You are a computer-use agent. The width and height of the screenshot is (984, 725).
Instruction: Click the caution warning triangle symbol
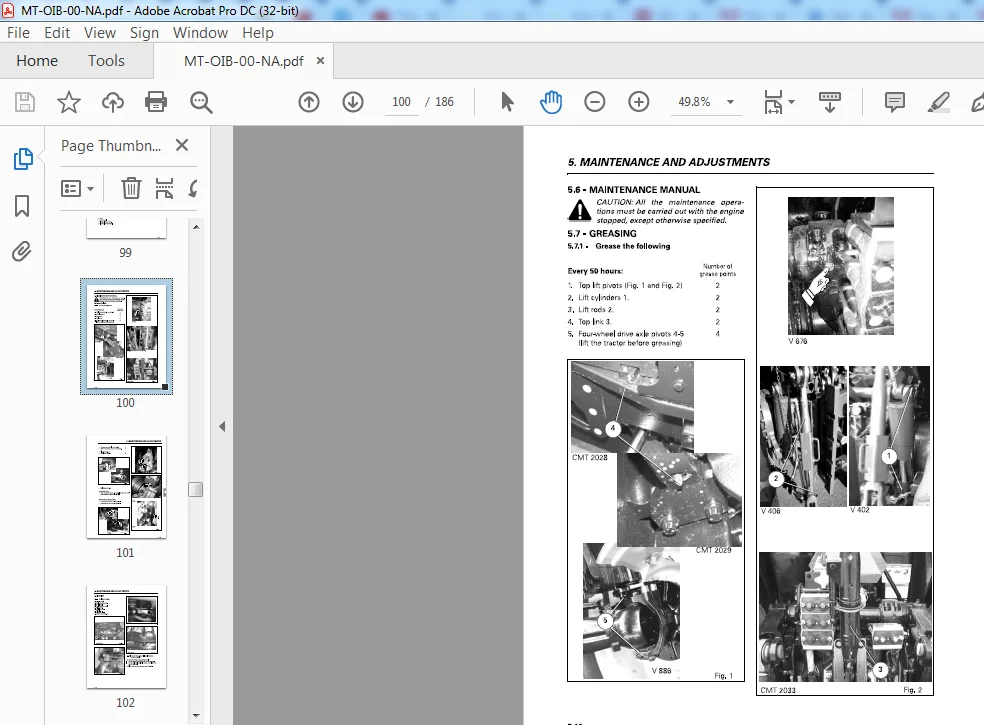pos(579,211)
